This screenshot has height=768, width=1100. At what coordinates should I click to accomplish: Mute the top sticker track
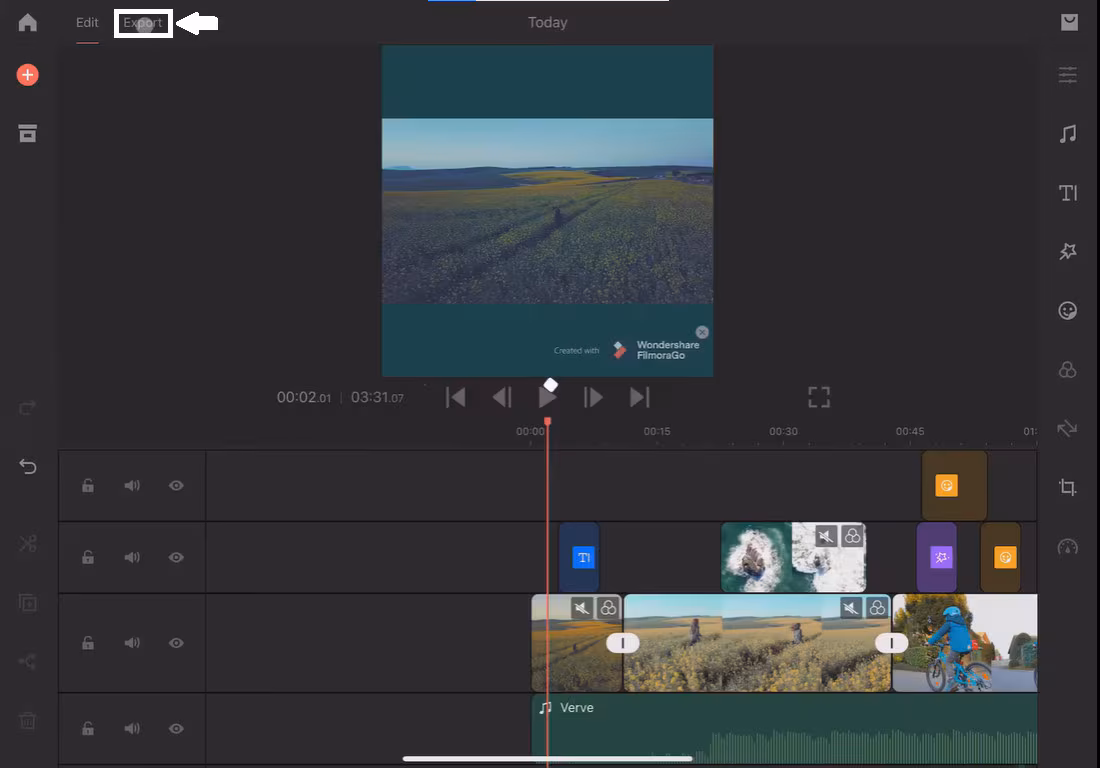pyautogui.click(x=132, y=485)
